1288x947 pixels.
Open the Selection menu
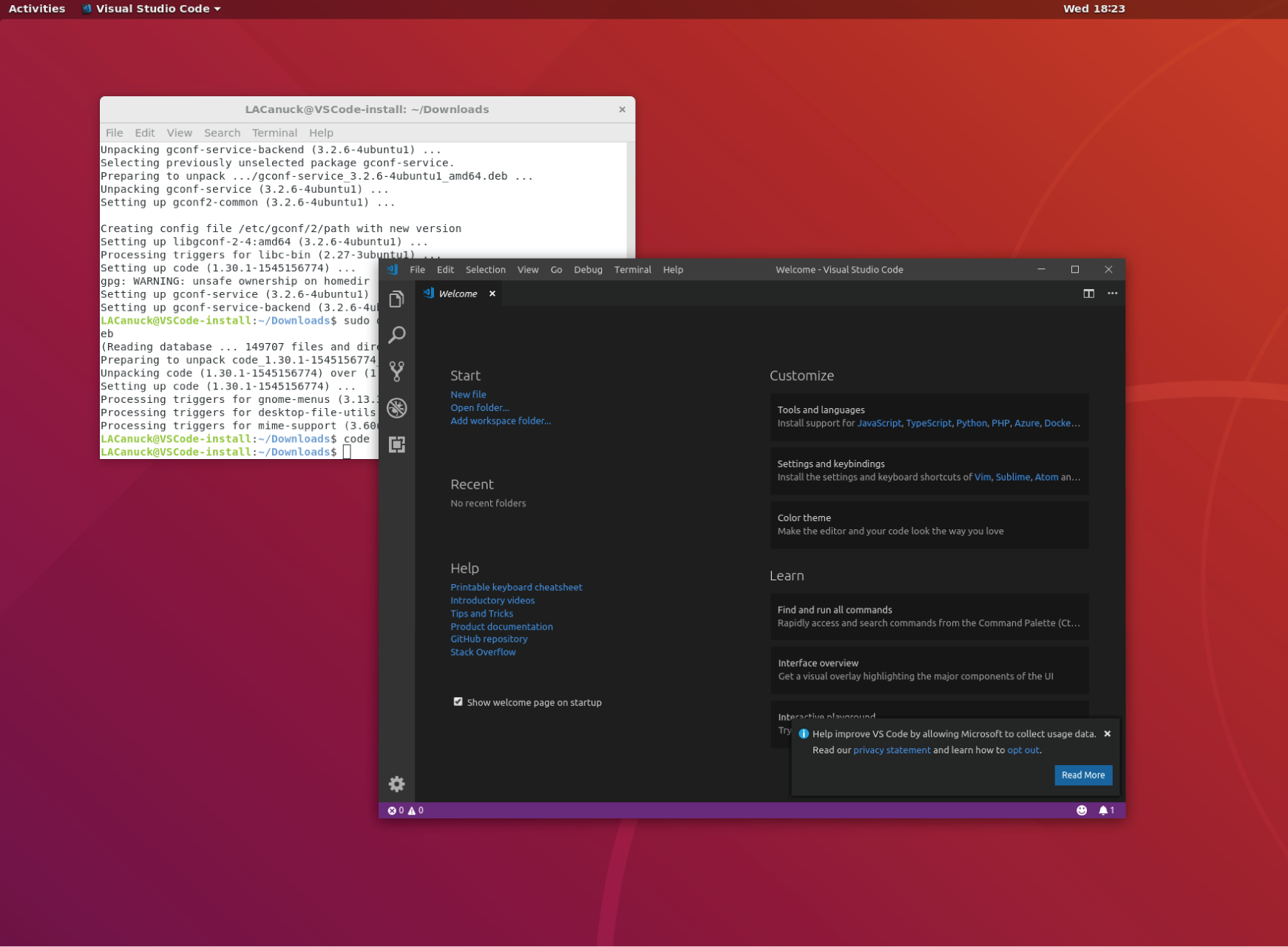(x=485, y=269)
